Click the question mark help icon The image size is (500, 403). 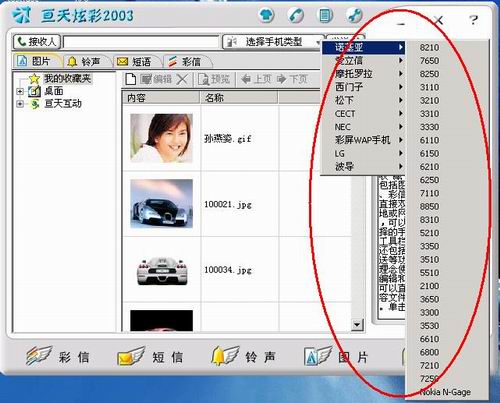pyautogui.click(x=473, y=20)
